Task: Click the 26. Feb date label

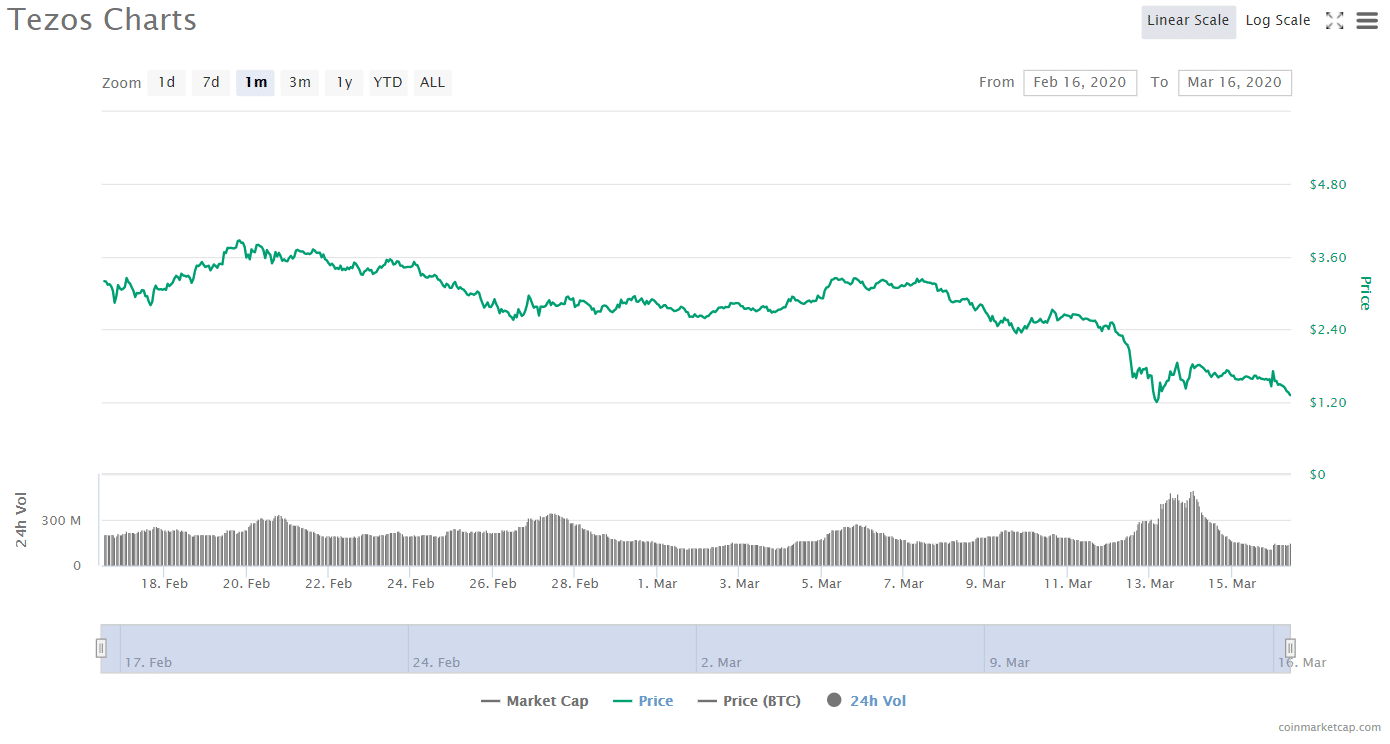Action: [x=492, y=584]
